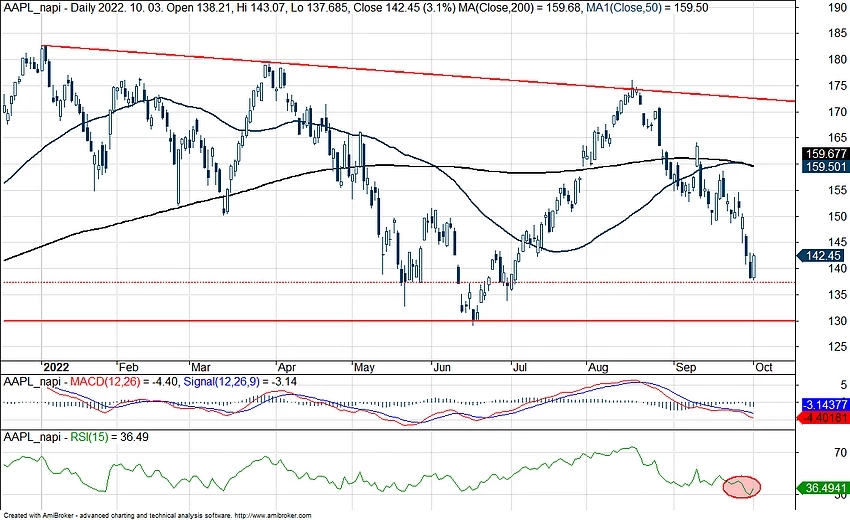Click the 36.4941 RSI value label
850x520 pixels.
[825, 489]
